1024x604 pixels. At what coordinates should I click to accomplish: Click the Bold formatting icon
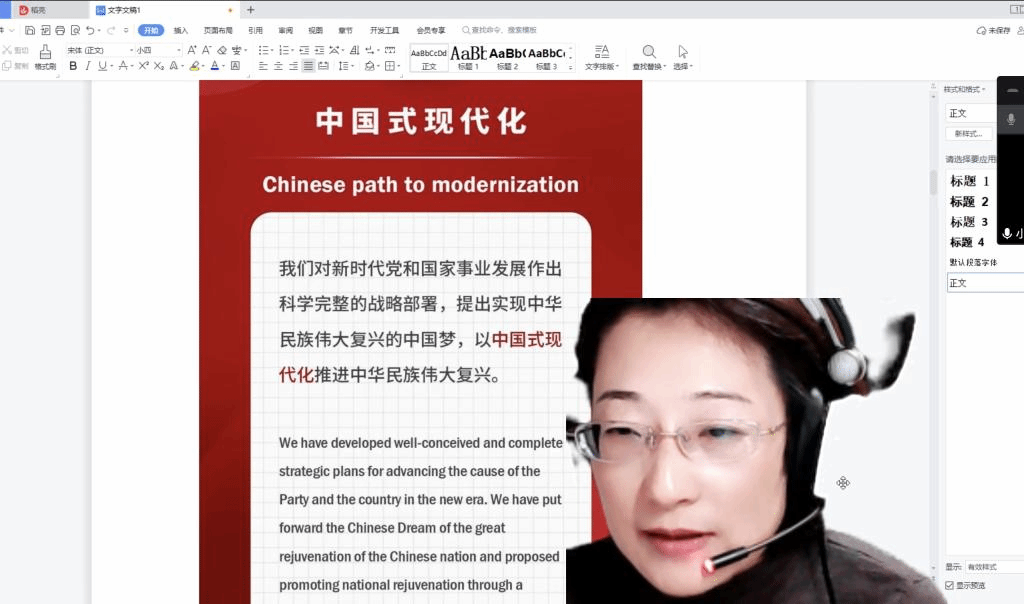[73, 66]
